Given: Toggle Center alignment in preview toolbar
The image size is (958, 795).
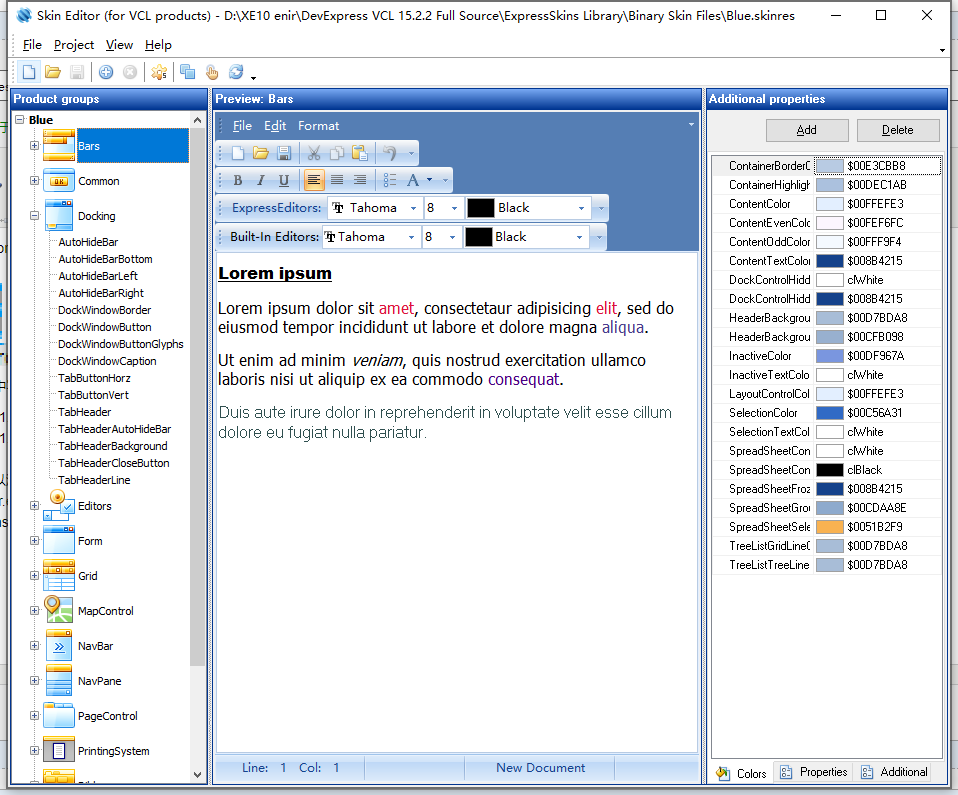Looking at the screenshot, I should (x=337, y=180).
